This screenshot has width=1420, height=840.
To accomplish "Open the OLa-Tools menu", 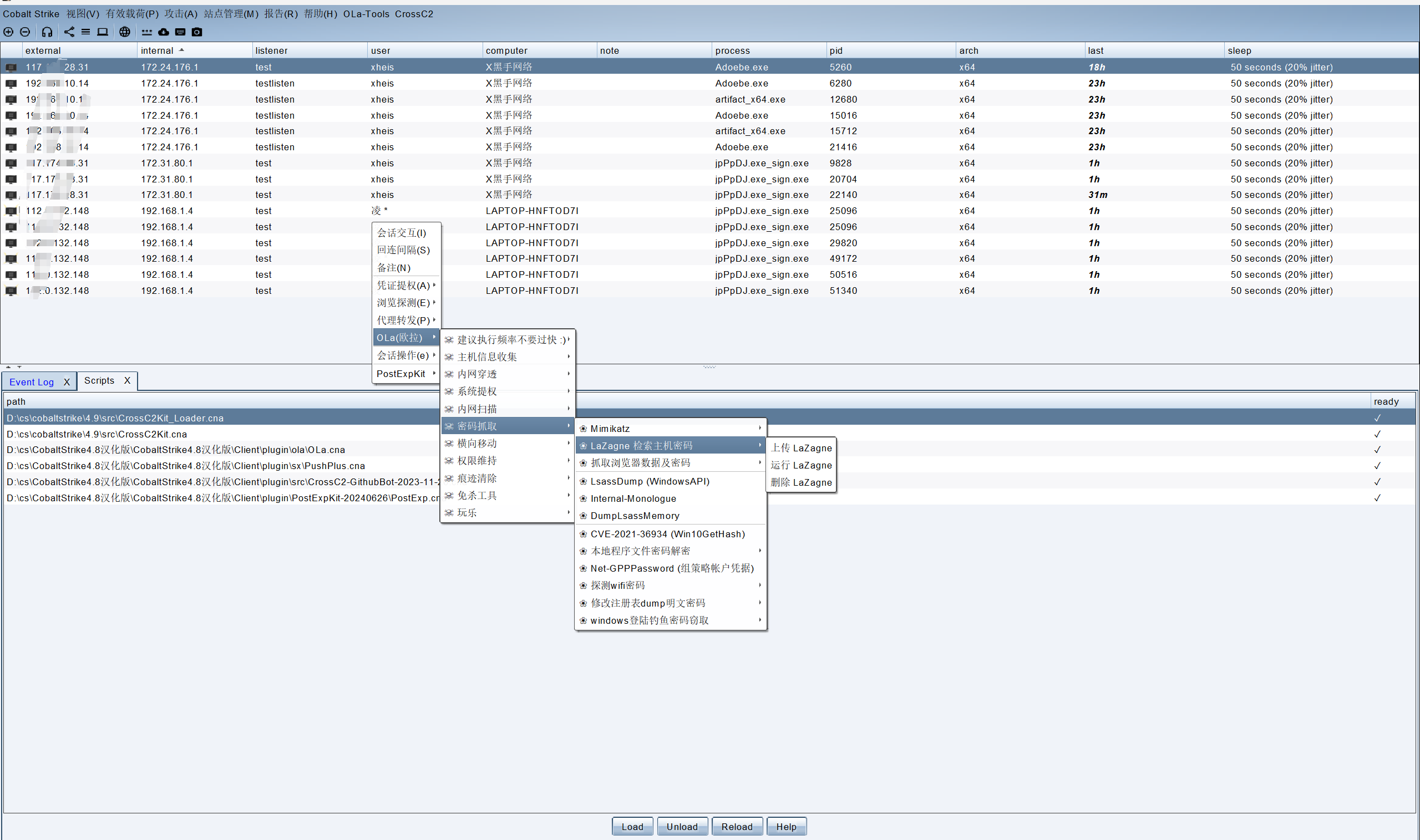I will (x=366, y=14).
